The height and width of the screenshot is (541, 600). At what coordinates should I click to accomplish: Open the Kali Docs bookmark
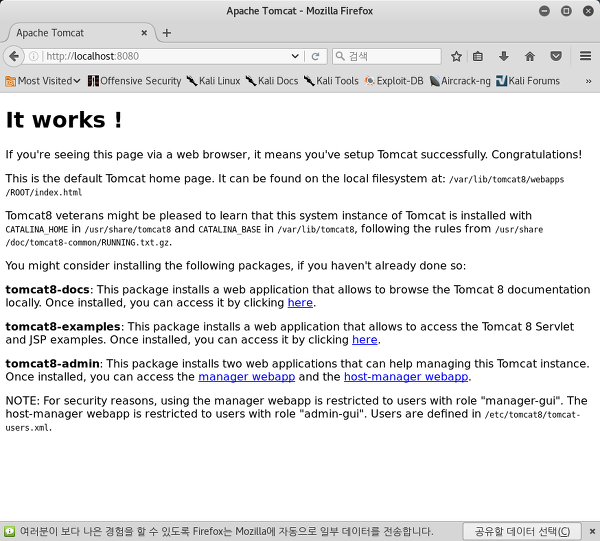tap(272, 81)
